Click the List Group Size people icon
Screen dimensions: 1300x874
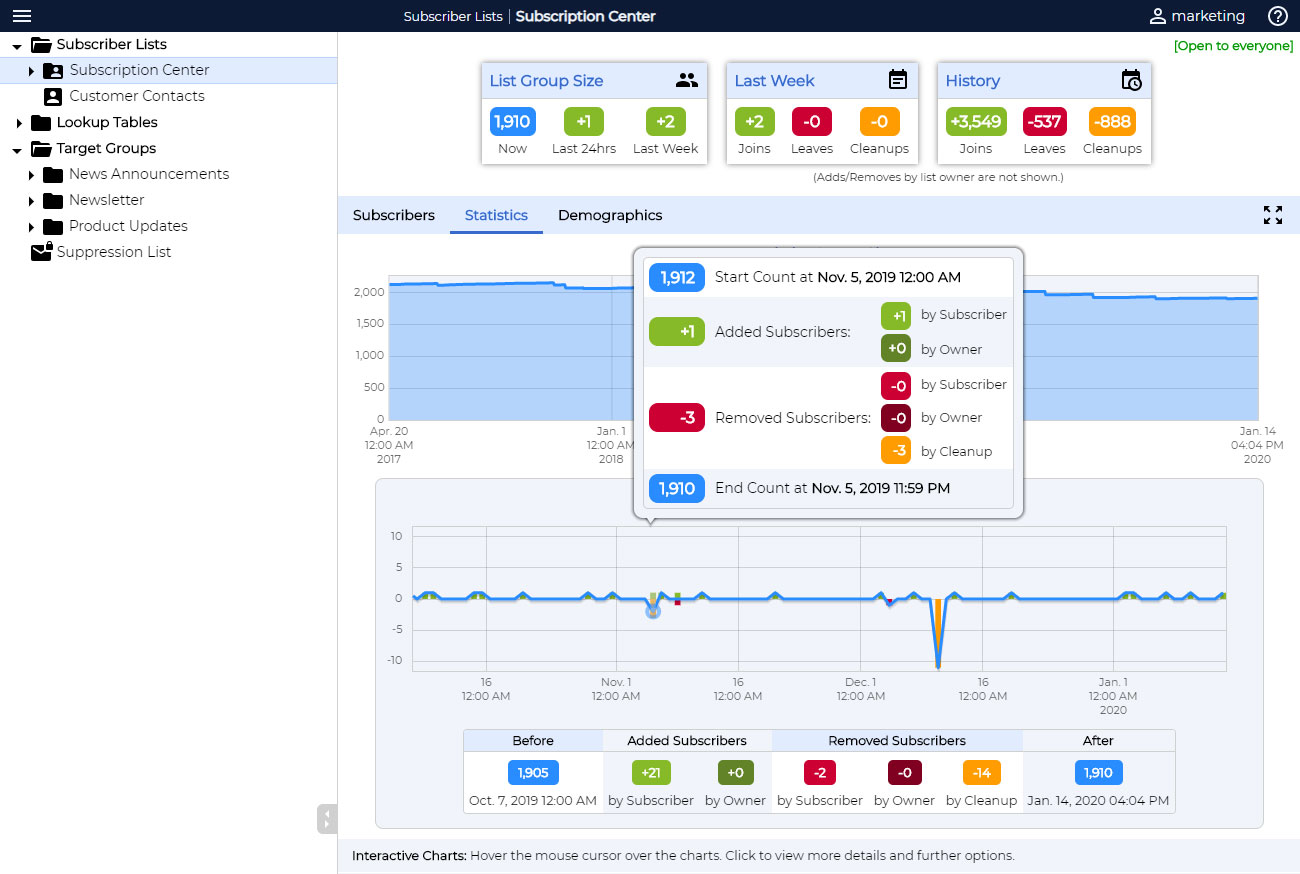point(686,81)
